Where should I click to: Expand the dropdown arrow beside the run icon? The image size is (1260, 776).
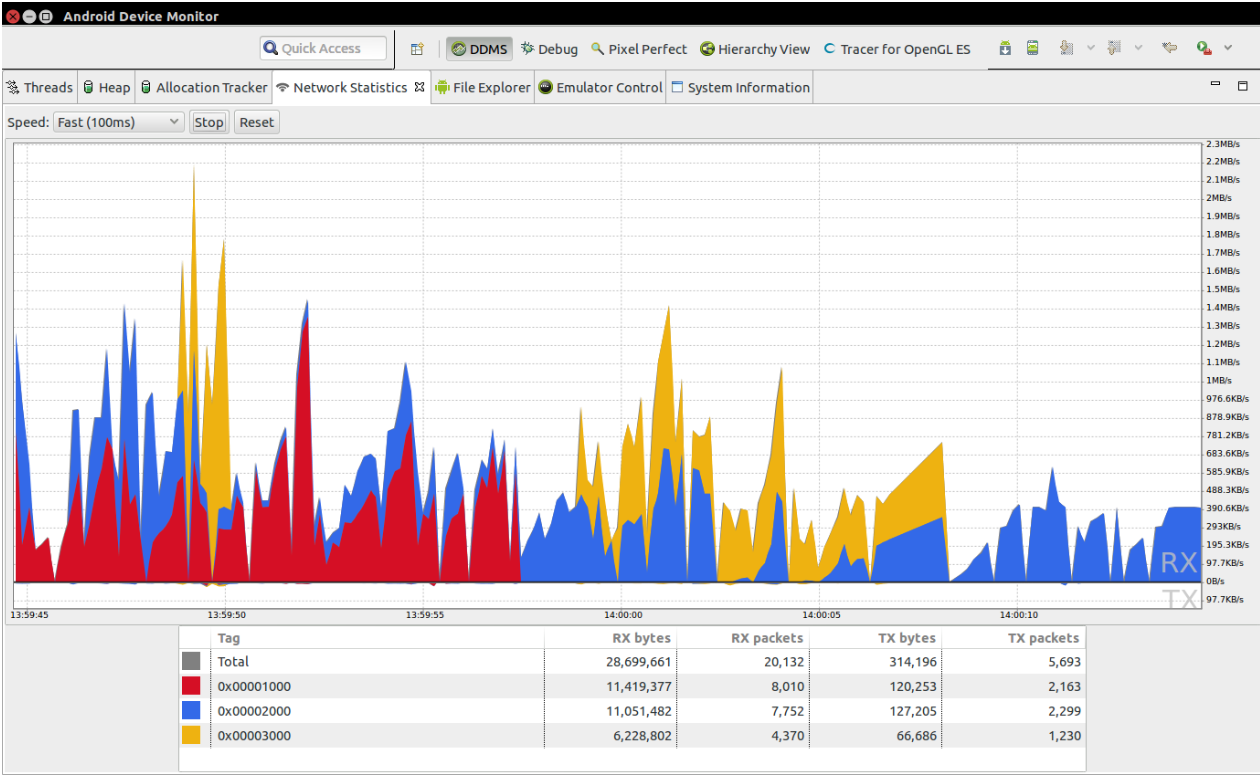(1229, 48)
